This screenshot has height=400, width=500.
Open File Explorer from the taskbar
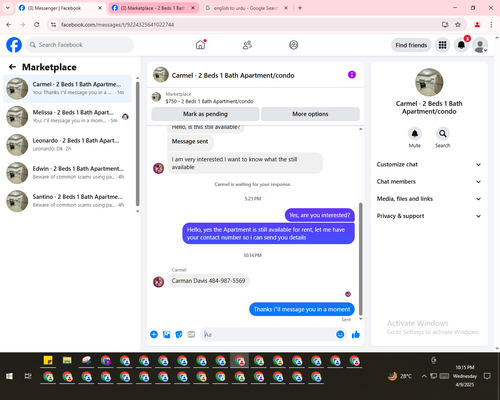pyautogui.click(x=67, y=360)
